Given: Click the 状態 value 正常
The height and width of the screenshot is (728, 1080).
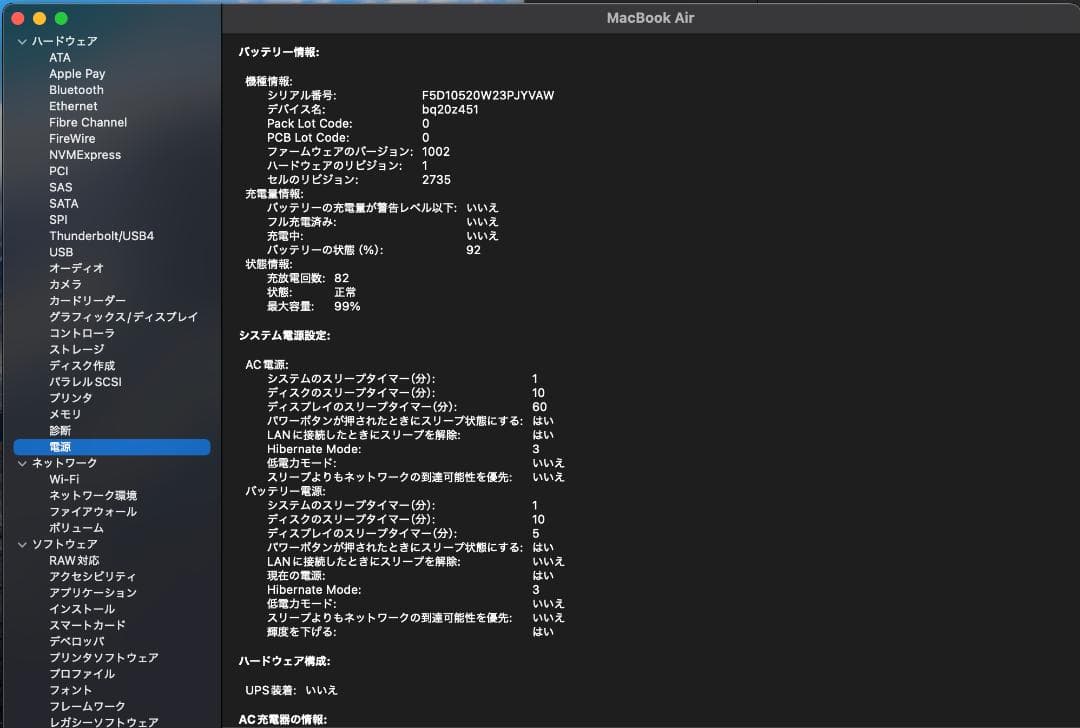Looking at the screenshot, I should point(345,293).
